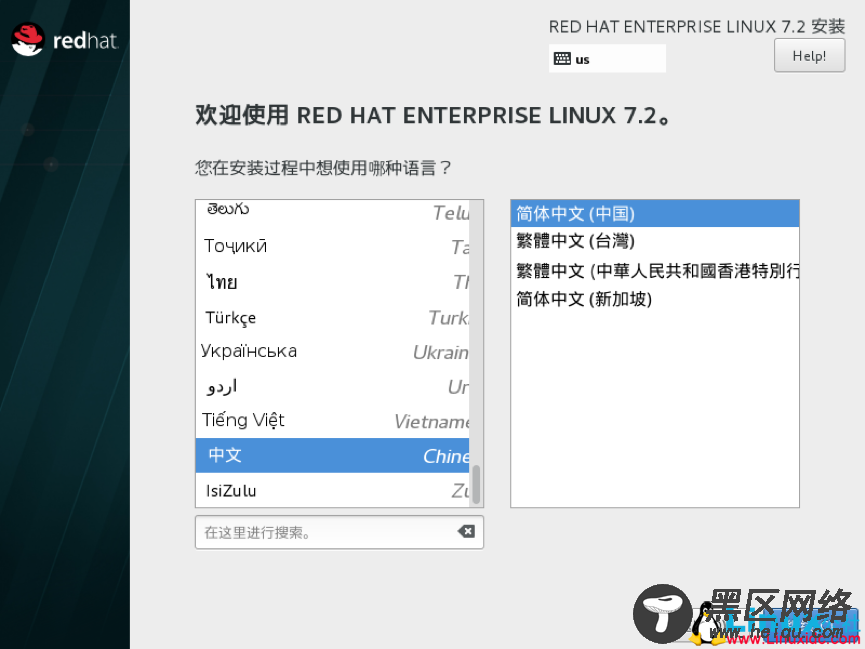Choose the Türkçe language row
Image resolution: width=865 pixels, height=649 pixels.
[x=332, y=317]
